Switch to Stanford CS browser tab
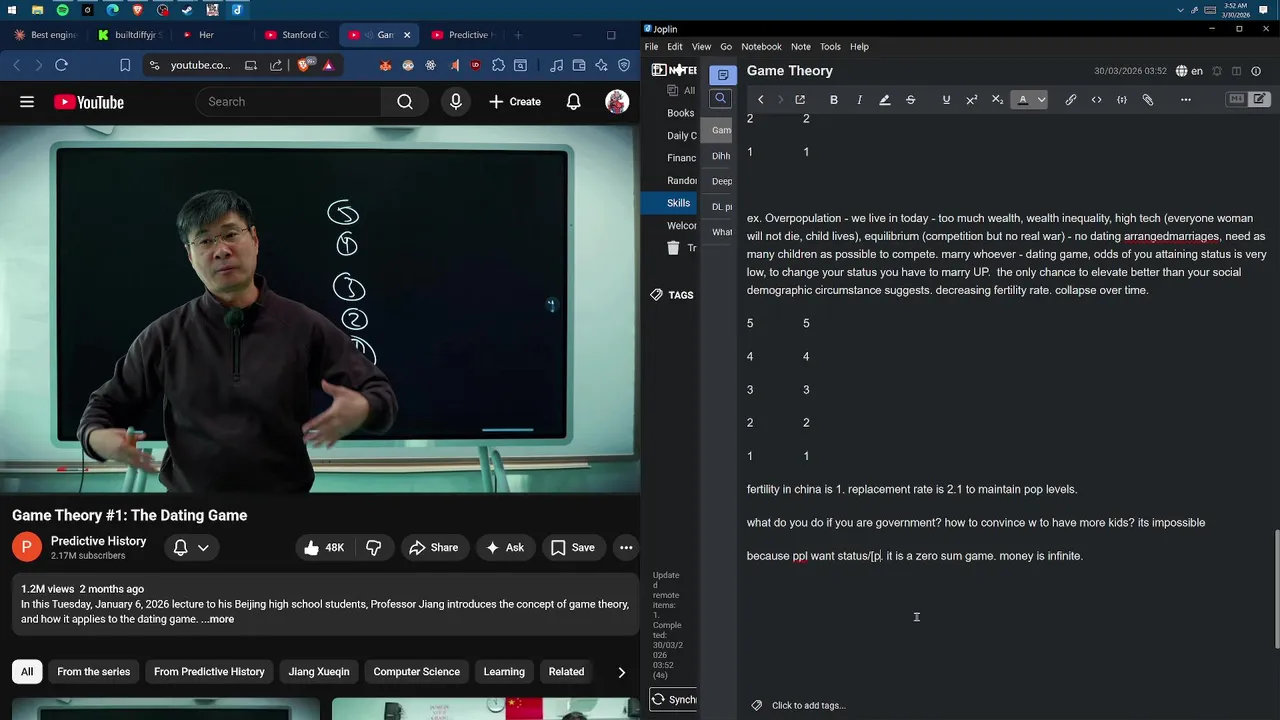This screenshot has width=1280, height=720. pyautogui.click(x=295, y=35)
